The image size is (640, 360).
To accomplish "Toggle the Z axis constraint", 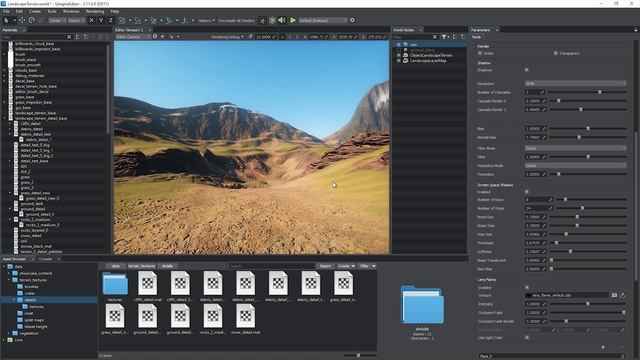I will tap(110, 20).
